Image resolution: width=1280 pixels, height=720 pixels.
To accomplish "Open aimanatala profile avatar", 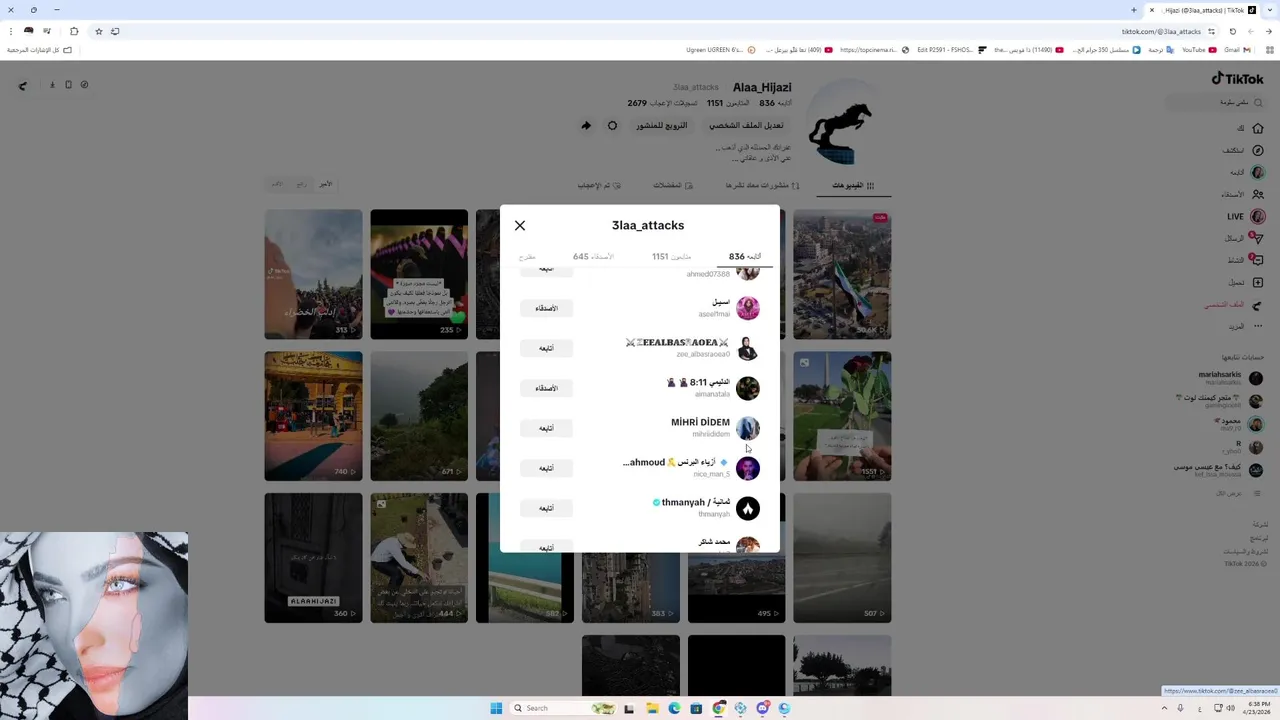I will pos(748,388).
